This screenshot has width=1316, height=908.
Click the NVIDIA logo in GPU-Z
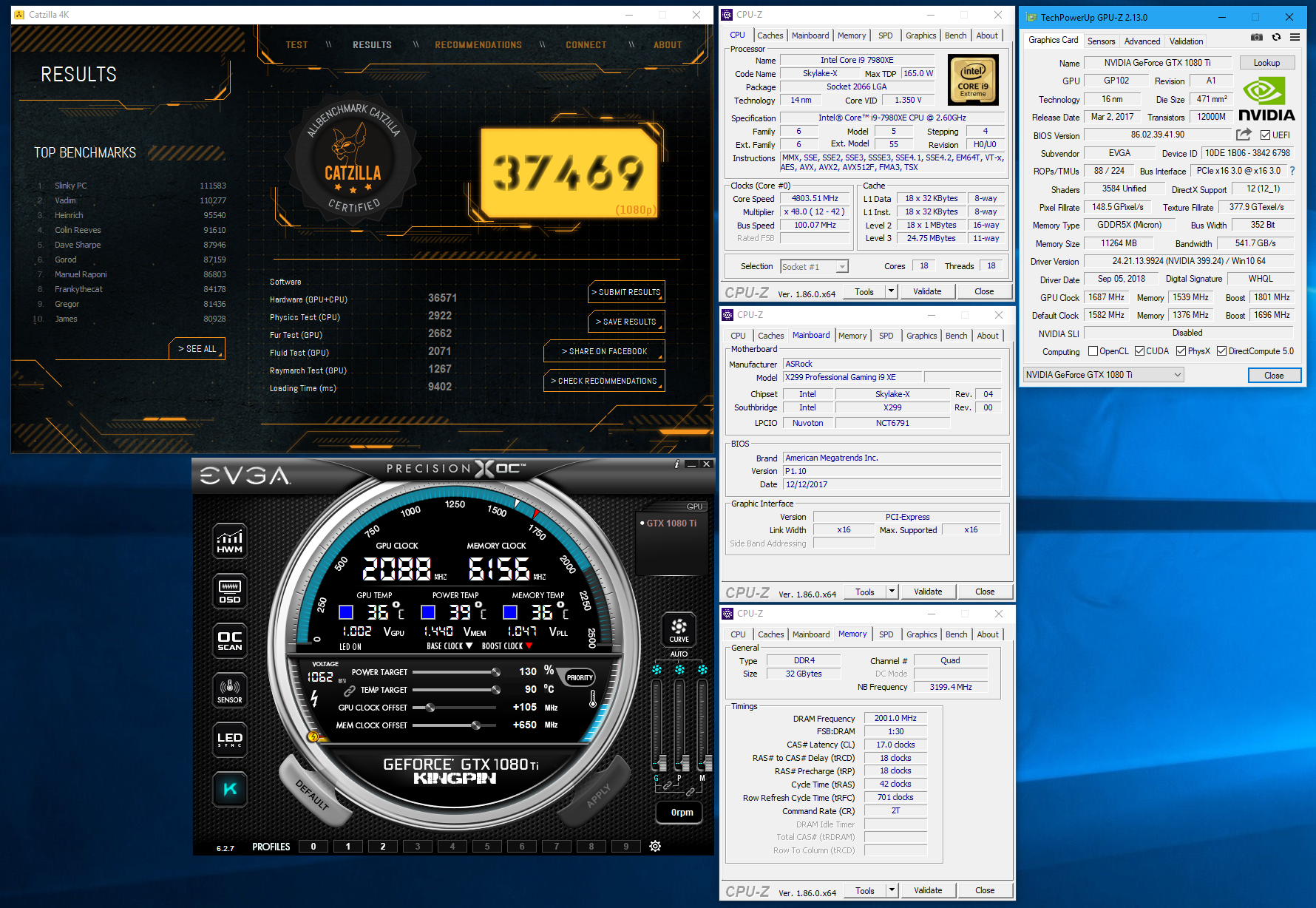point(1266,100)
